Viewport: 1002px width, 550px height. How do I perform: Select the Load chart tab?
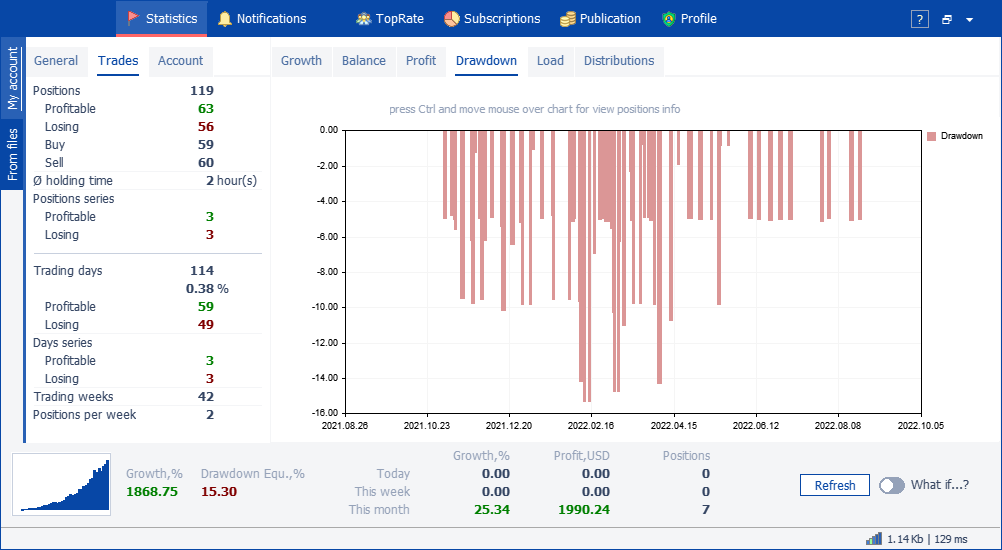(550, 61)
